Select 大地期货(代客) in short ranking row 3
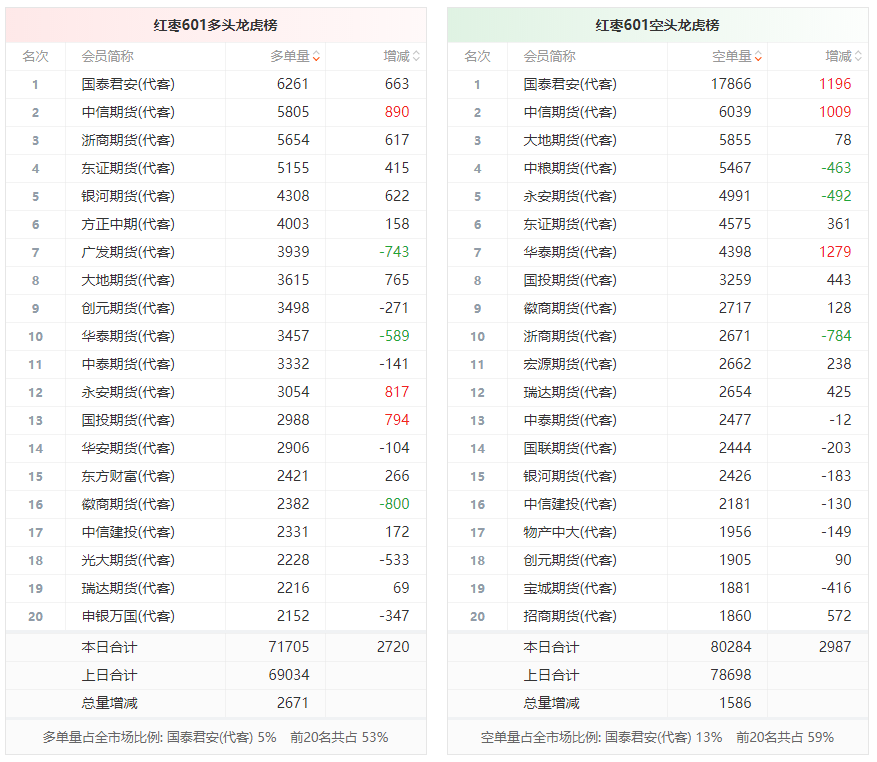Screen dimensions: 877x762 point(570,140)
